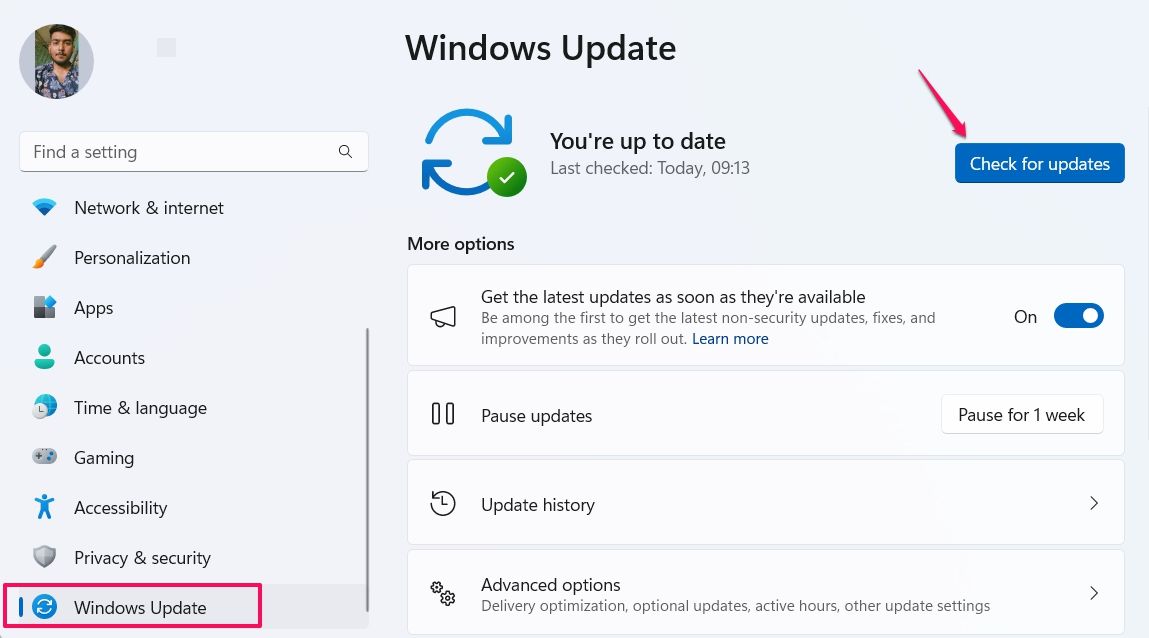
Task: Click the Network & internet wifi icon
Action: 45,207
